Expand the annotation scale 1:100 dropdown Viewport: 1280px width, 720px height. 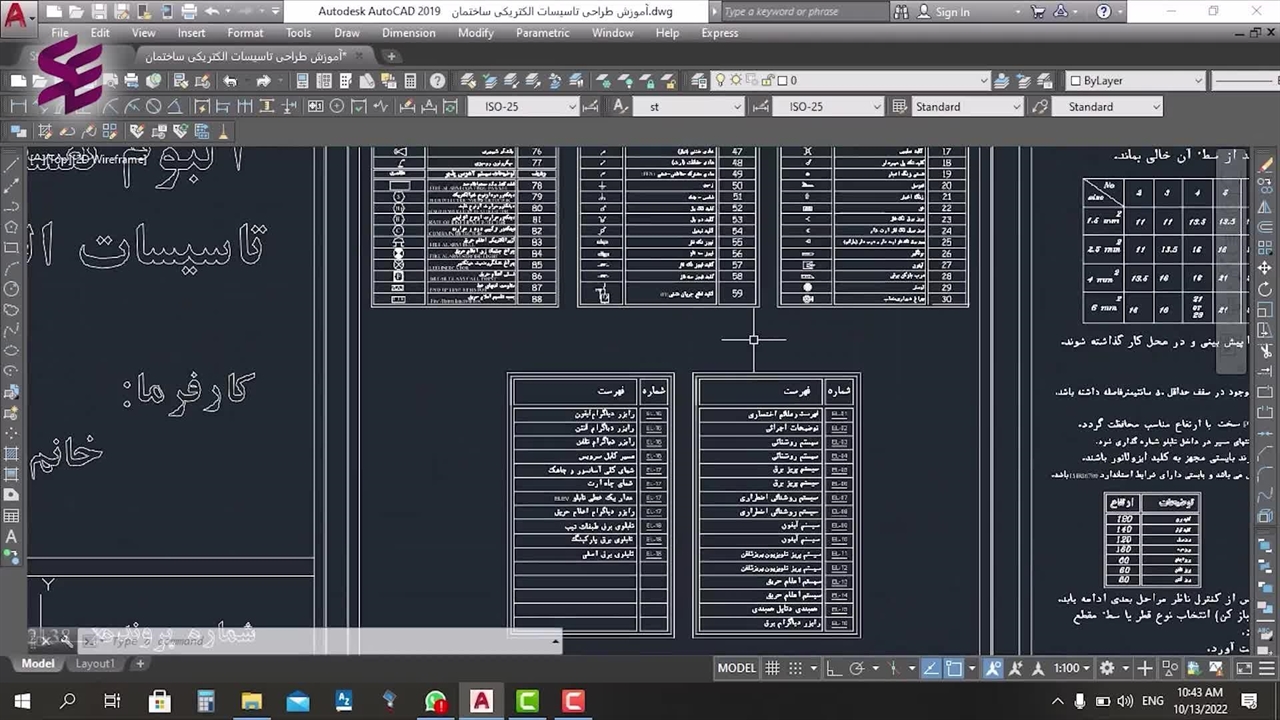coord(1073,668)
